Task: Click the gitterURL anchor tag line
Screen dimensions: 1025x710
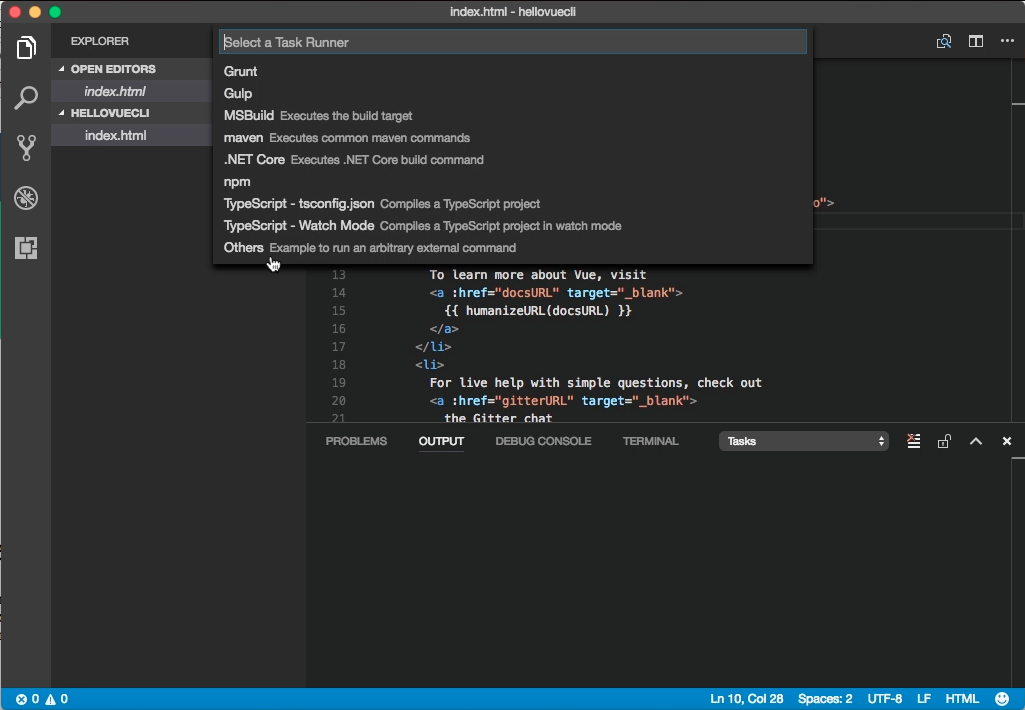Action: point(563,401)
